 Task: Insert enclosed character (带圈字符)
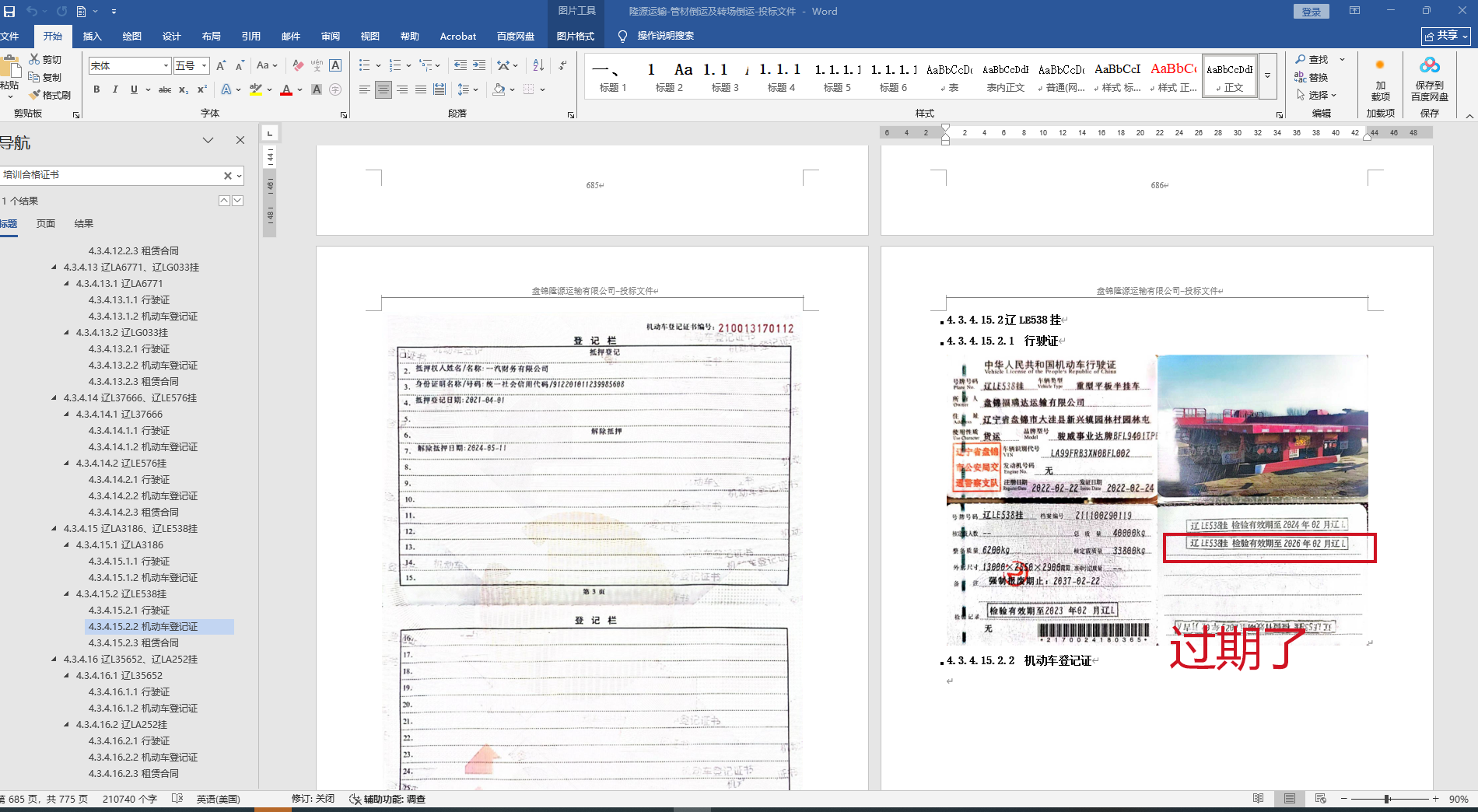pyautogui.click(x=335, y=89)
